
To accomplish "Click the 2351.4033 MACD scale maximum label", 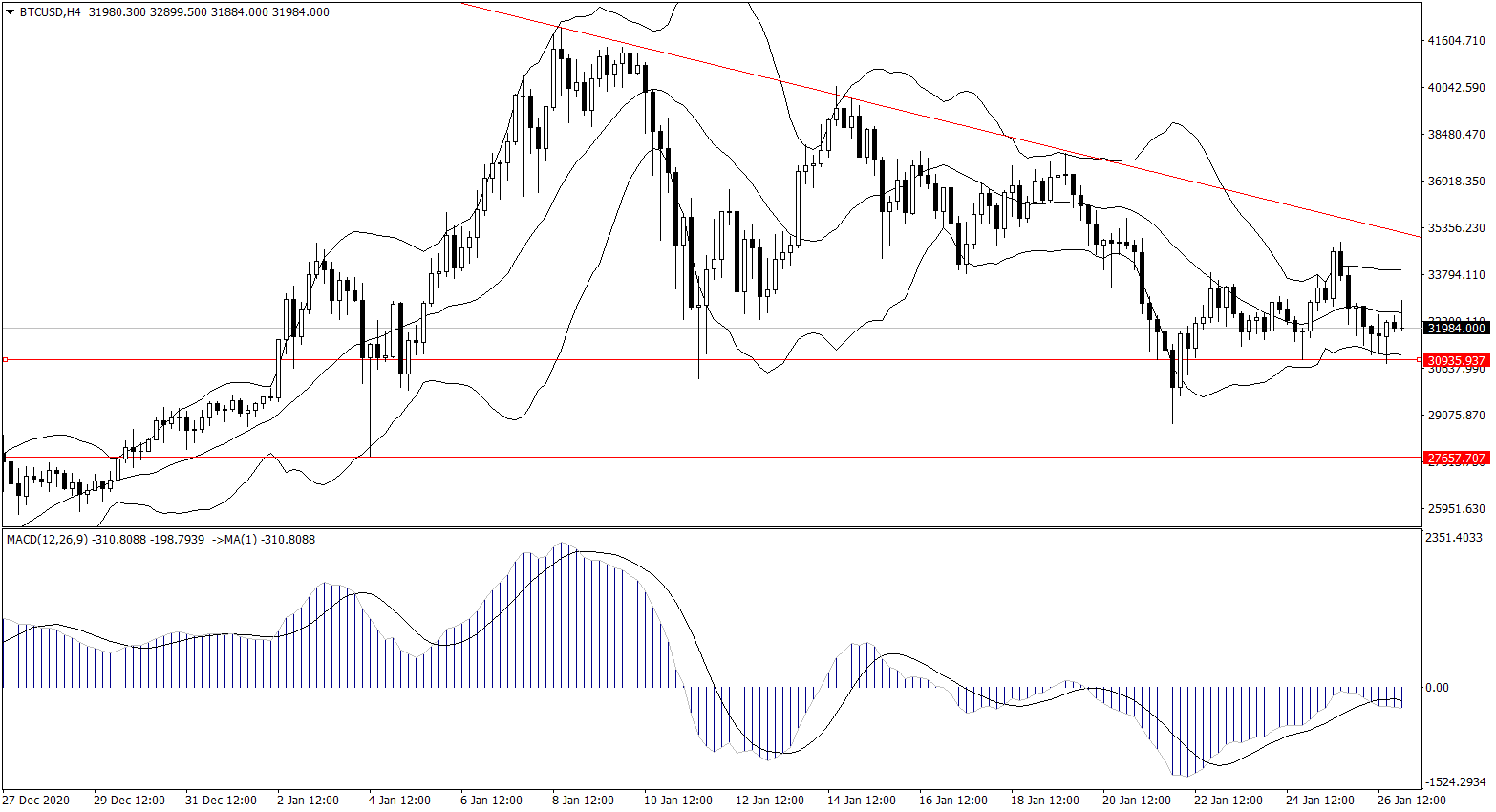I will tap(1455, 538).
